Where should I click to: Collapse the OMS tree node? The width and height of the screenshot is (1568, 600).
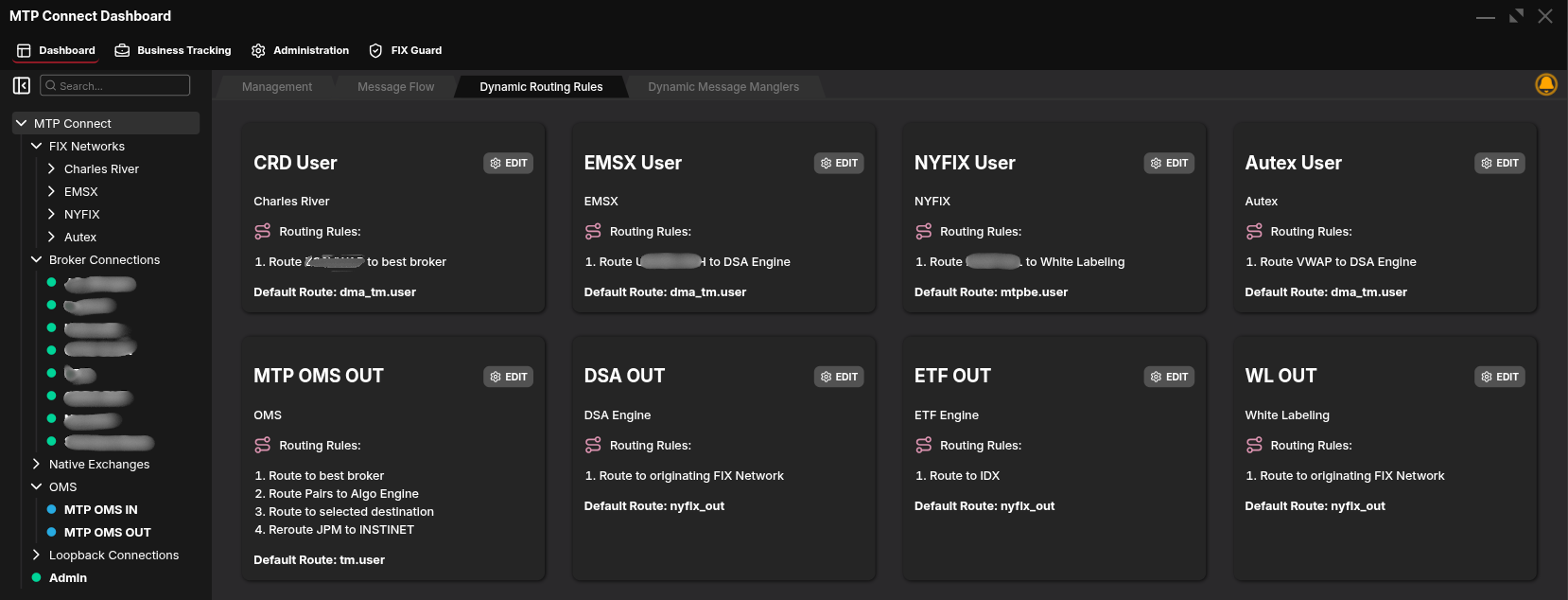[x=36, y=486]
